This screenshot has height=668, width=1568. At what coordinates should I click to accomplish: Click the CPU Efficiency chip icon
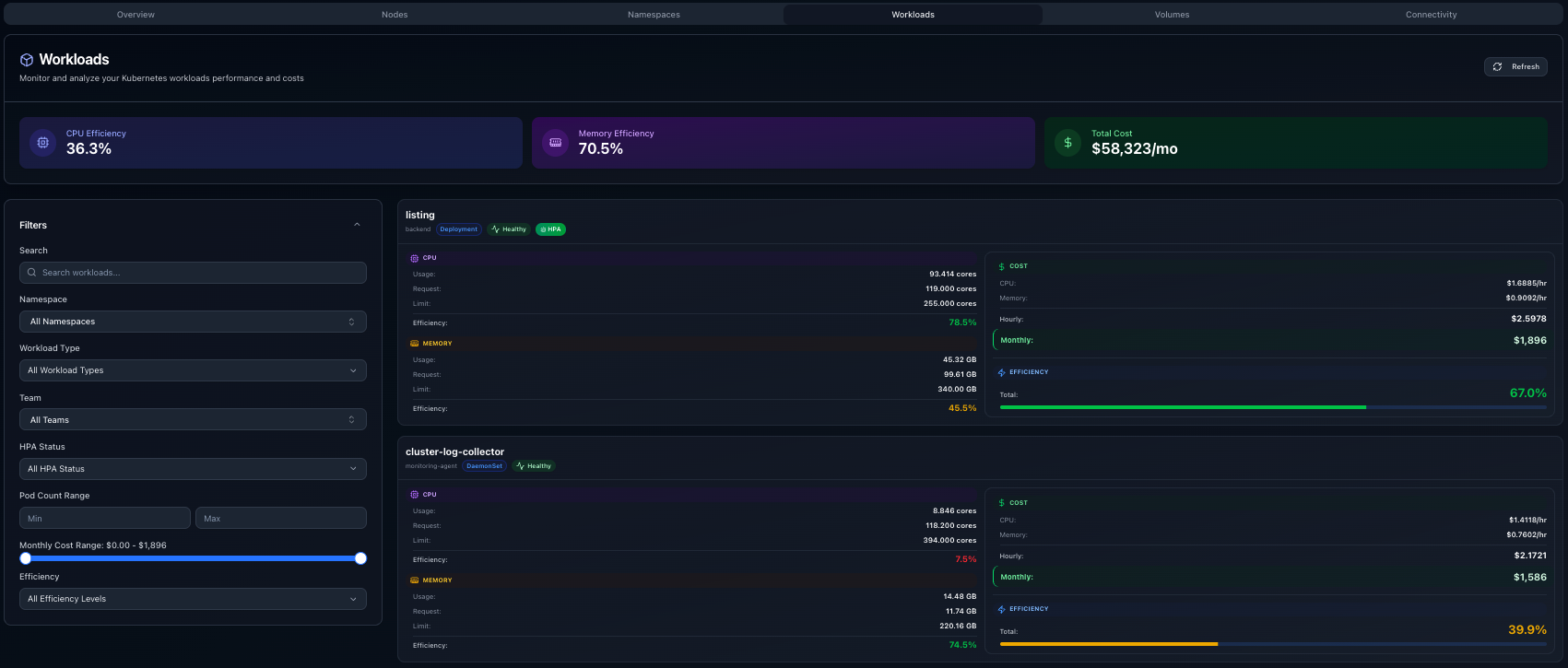coord(41,143)
